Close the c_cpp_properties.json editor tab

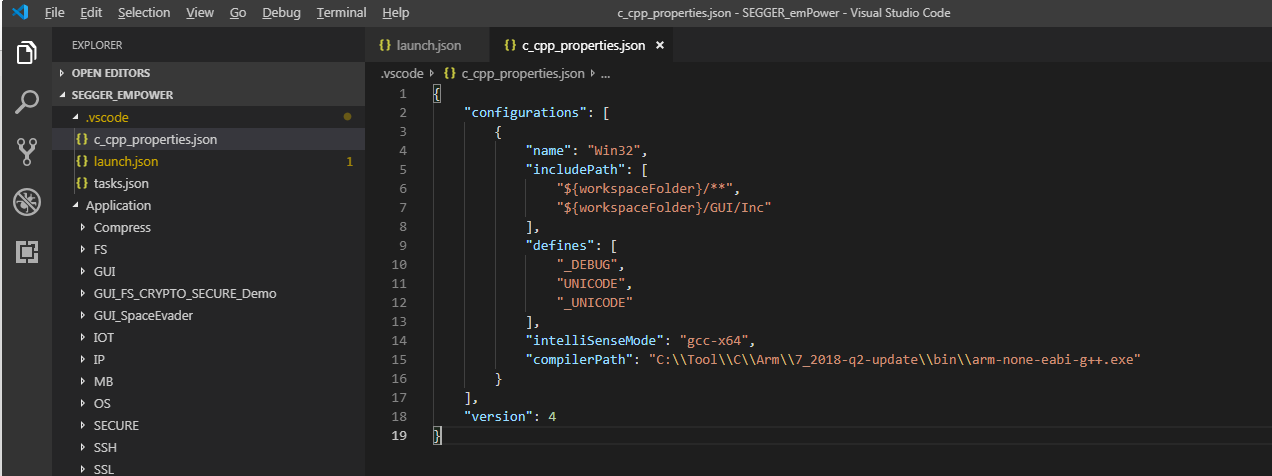click(x=660, y=46)
